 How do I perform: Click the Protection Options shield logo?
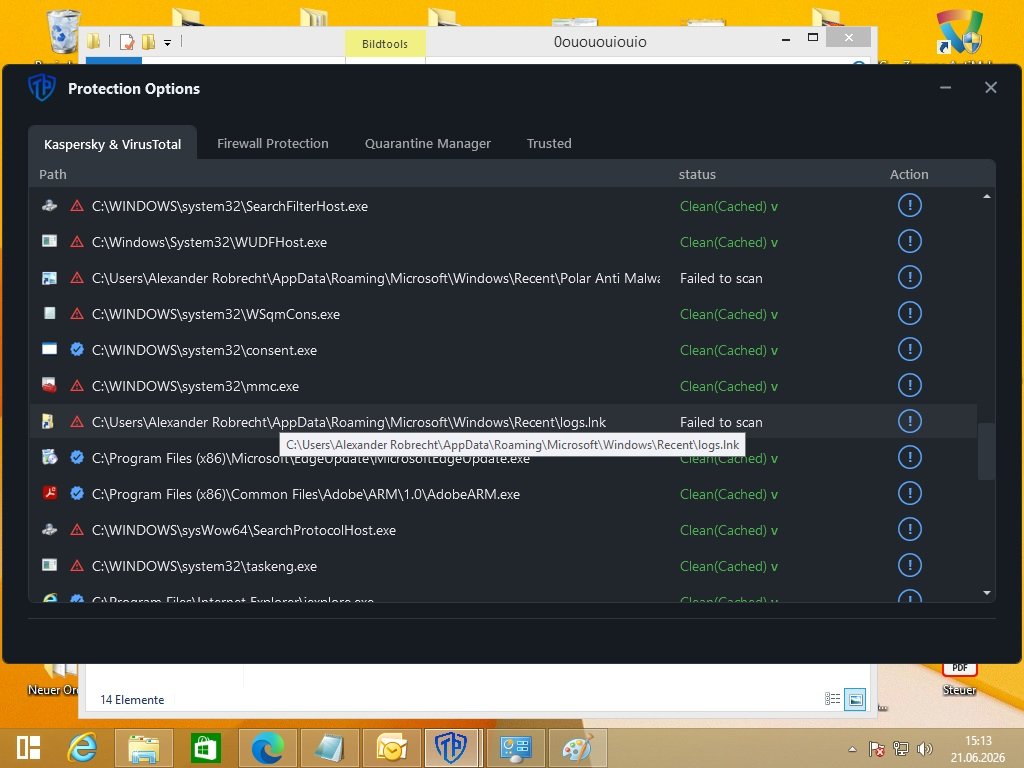click(42, 87)
